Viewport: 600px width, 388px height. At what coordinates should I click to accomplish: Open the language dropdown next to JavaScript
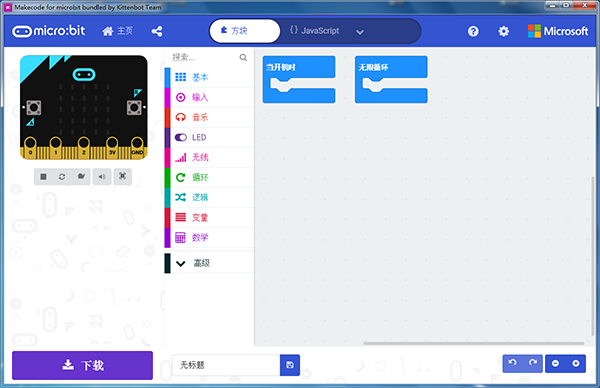coord(360,32)
